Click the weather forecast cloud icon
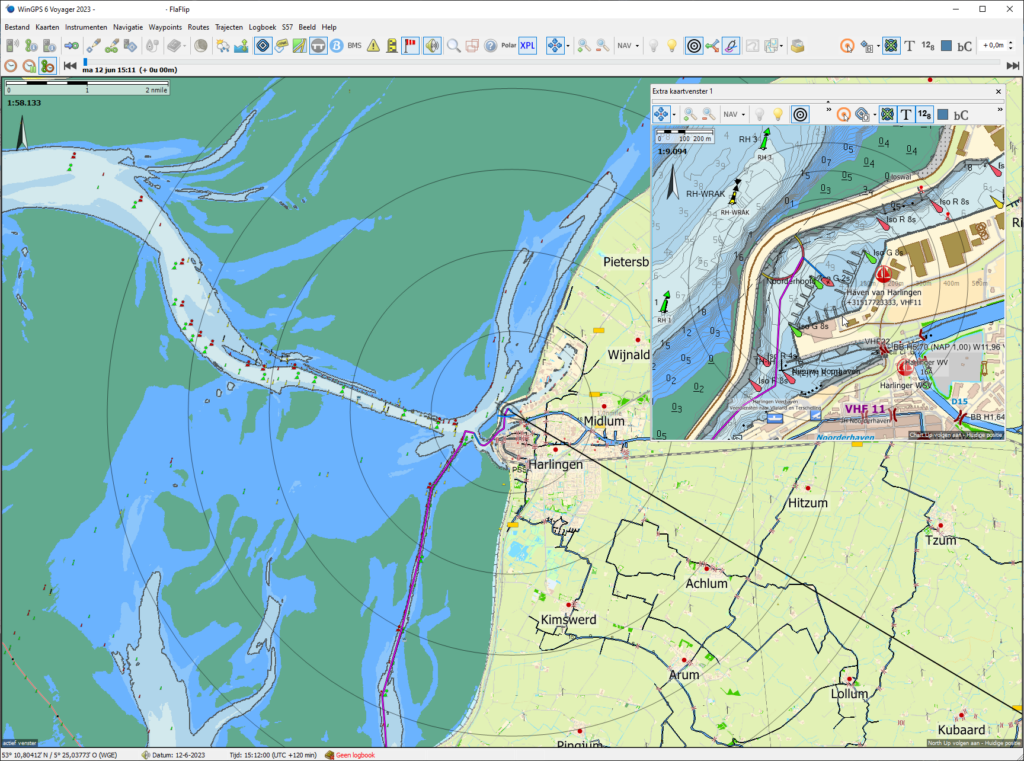The height and width of the screenshot is (761, 1024). (223, 46)
